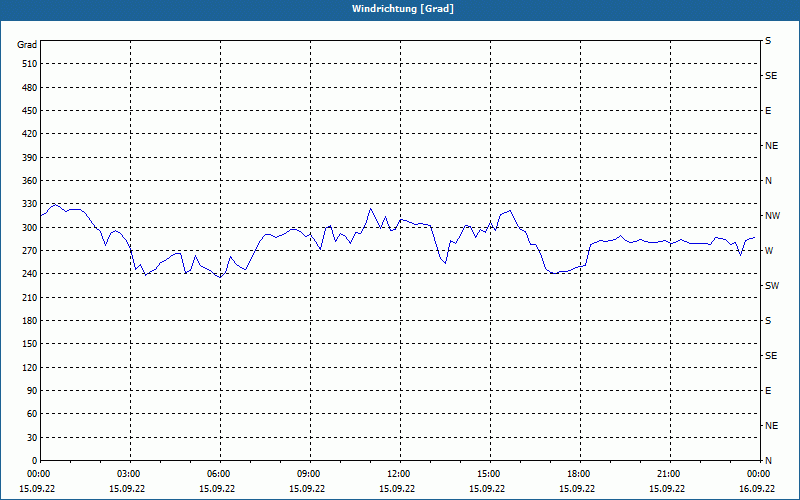
Task: Click the 480 y-axis value
Action: tap(29, 87)
